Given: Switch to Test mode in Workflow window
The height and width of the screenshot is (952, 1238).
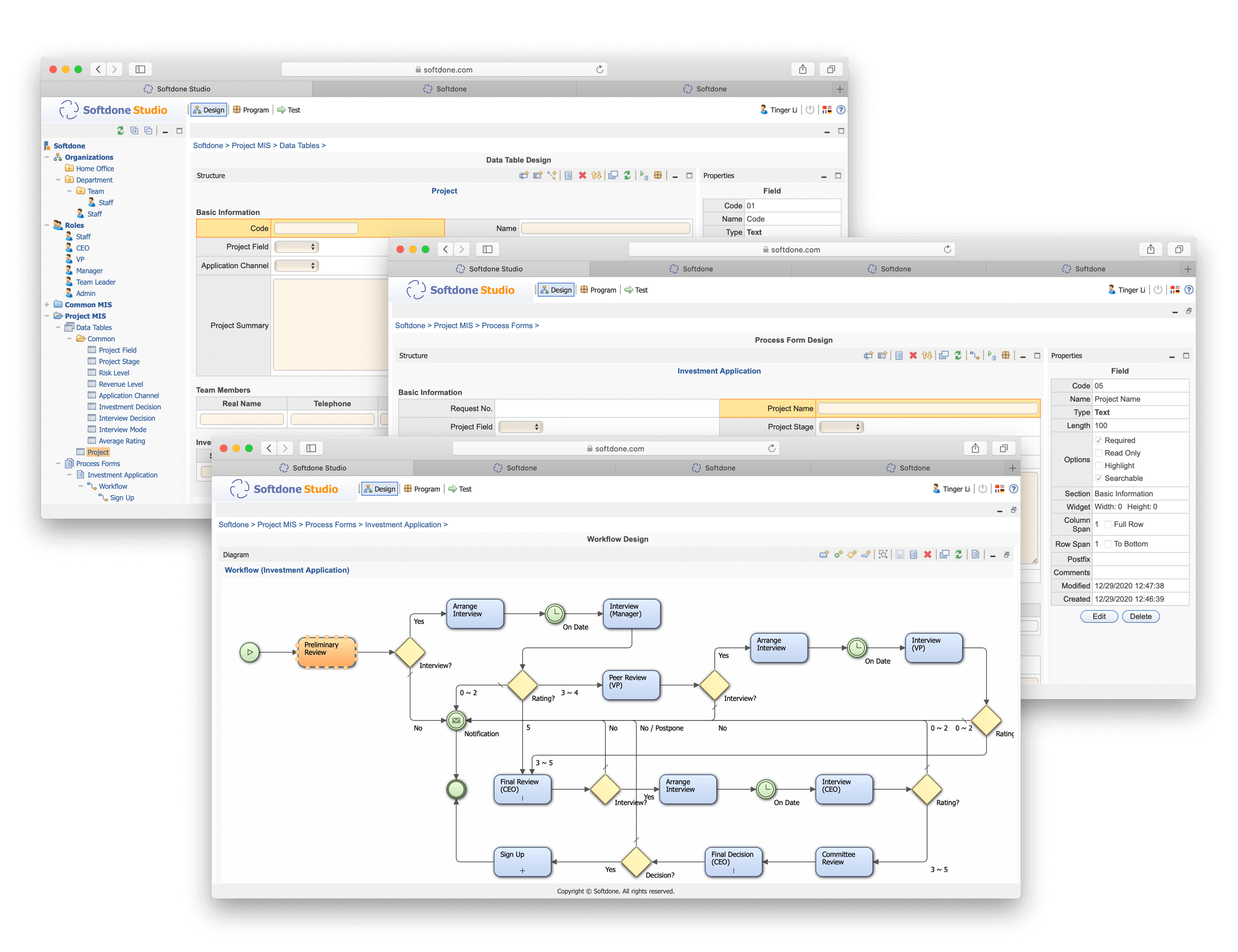Looking at the screenshot, I should tap(459, 489).
